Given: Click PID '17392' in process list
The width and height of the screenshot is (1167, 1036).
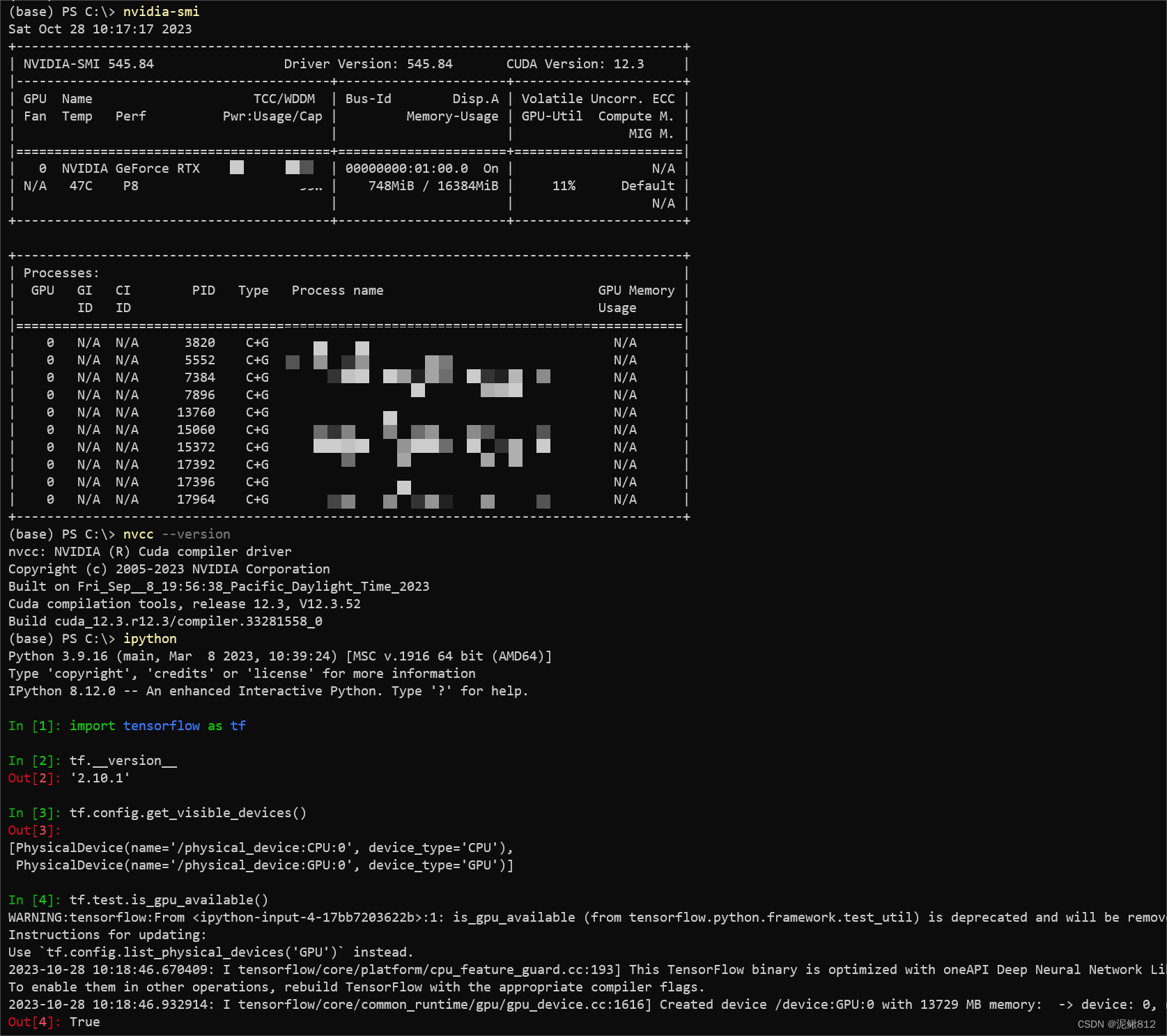Looking at the screenshot, I should (196, 465).
